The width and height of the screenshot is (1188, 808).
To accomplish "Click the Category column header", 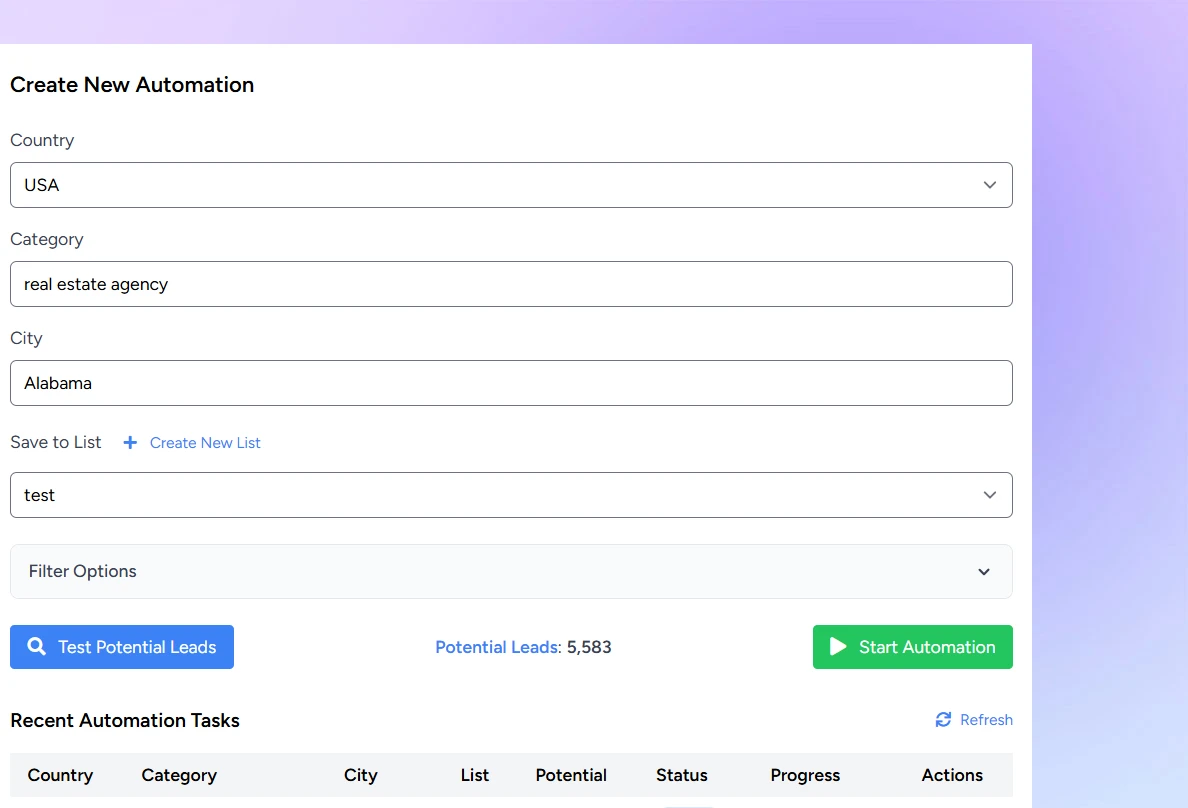I will coord(179,775).
